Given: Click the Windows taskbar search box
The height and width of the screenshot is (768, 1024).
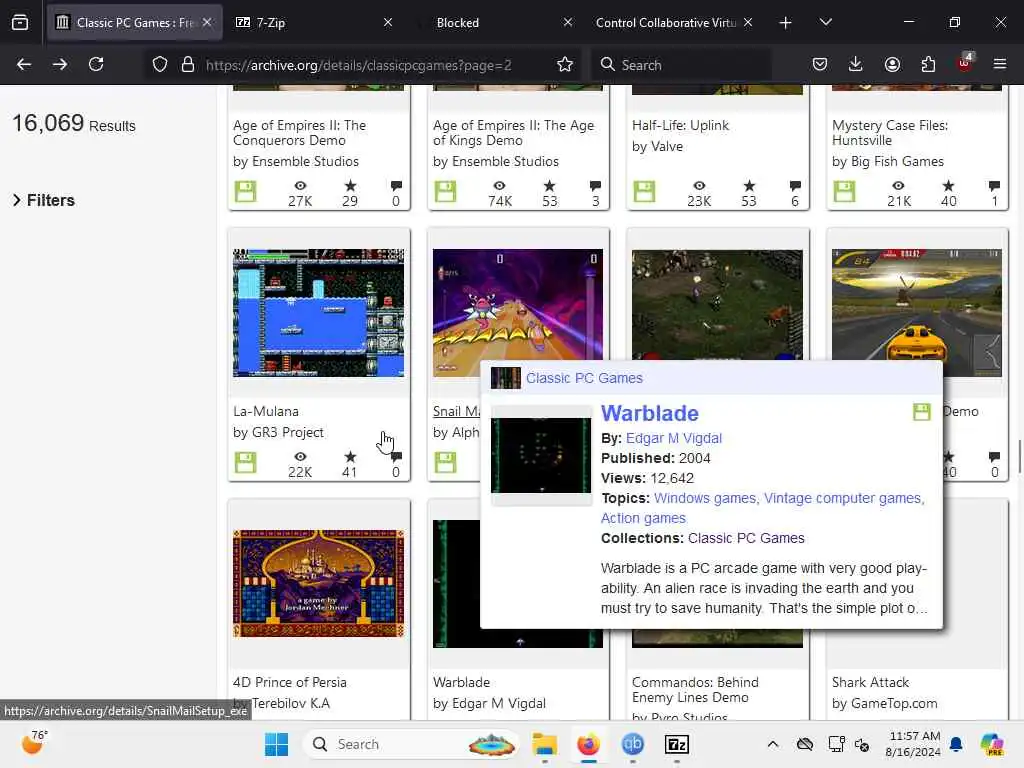Looking at the screenshot, I should pyautogui.click(x=411, y=744).
